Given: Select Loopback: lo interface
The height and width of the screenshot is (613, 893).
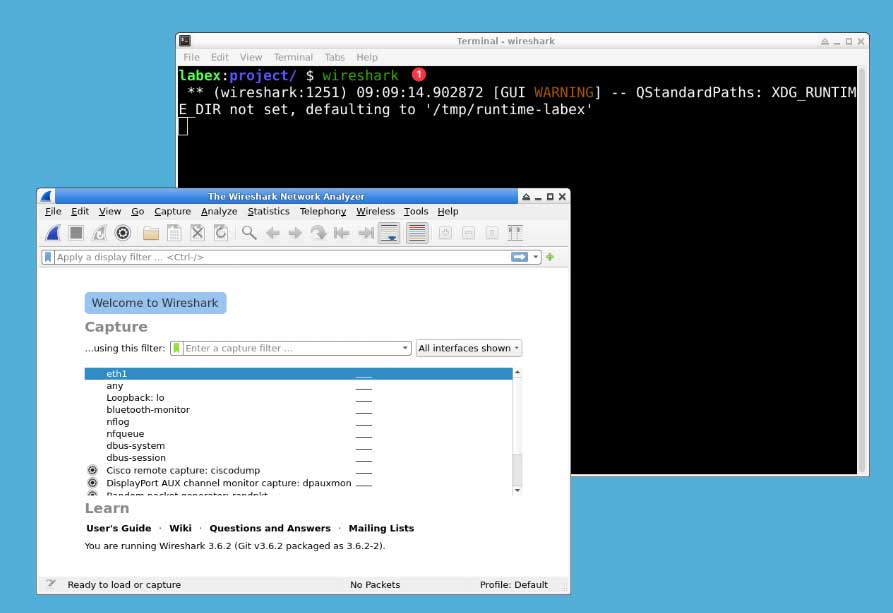Looking at the screenshot, I should tap(298, 398).
